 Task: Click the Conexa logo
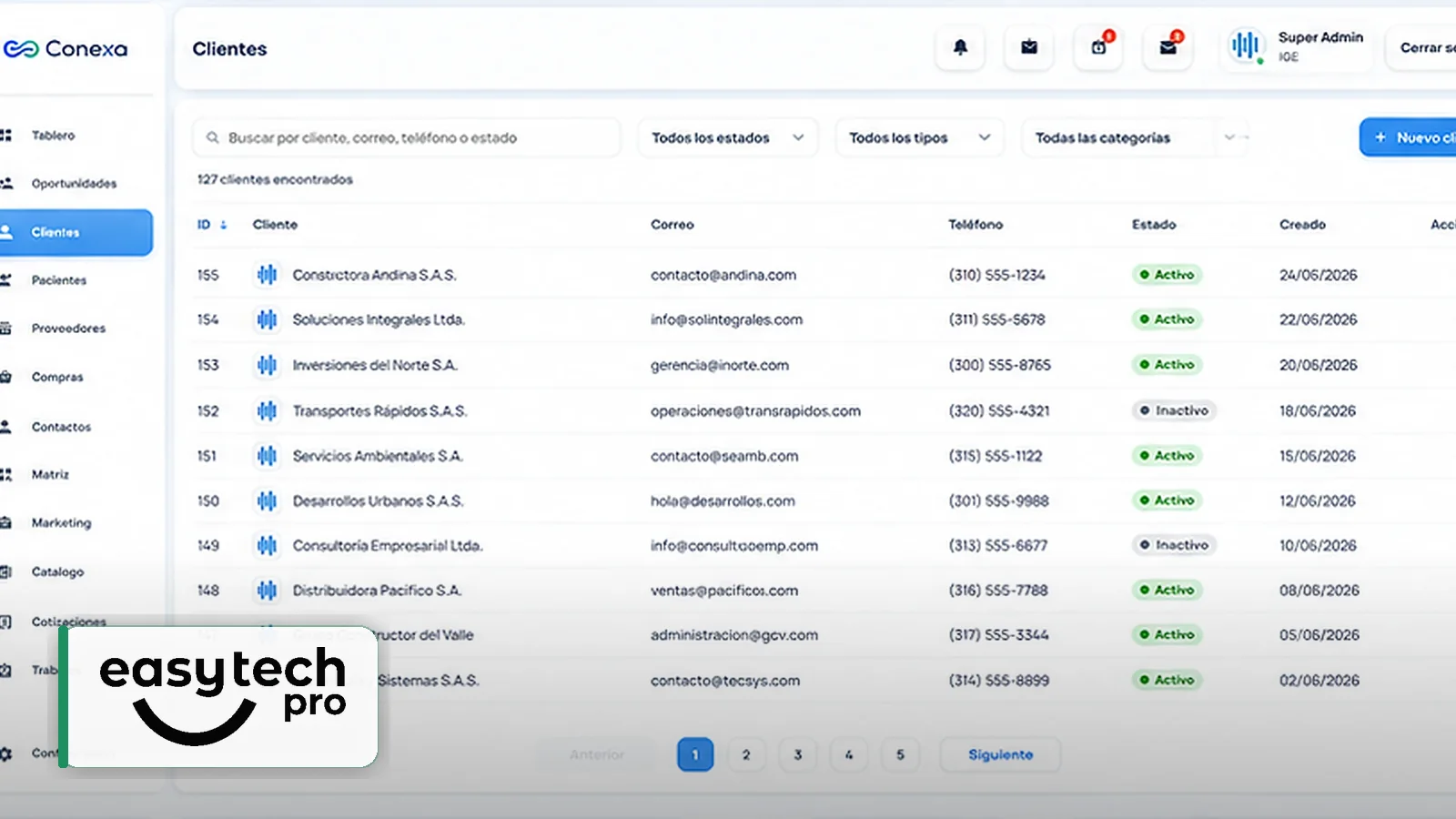(66, 49)
